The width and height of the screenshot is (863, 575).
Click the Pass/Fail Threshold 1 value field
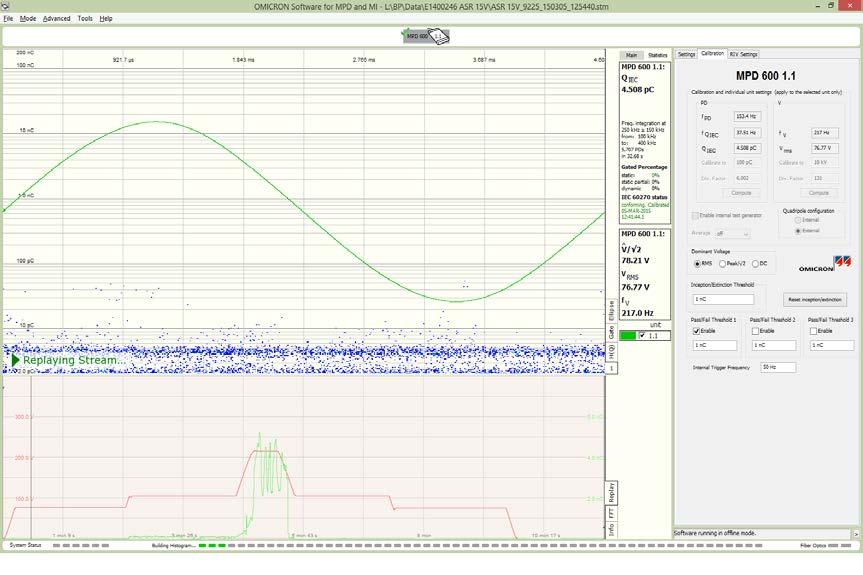[714, 345]
